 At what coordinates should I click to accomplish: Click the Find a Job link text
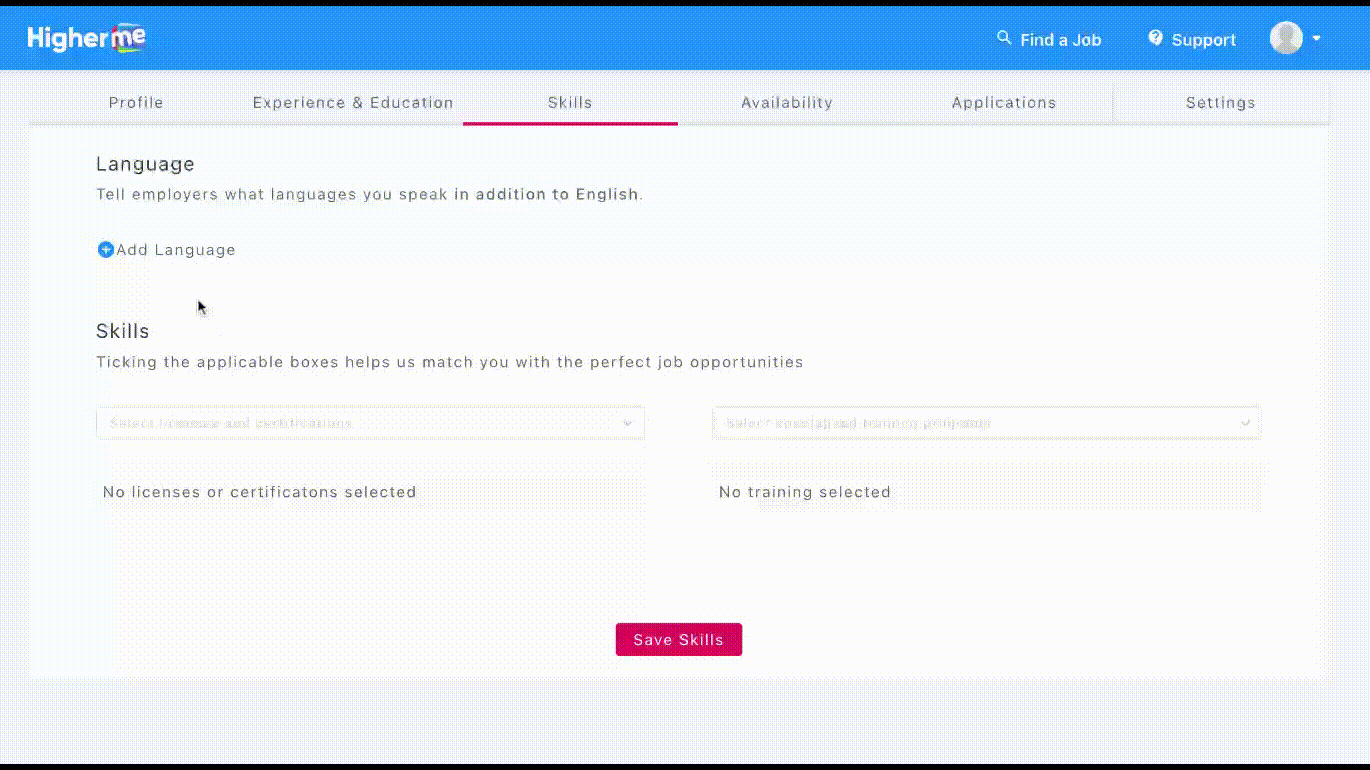click(x=1060, y=40)
